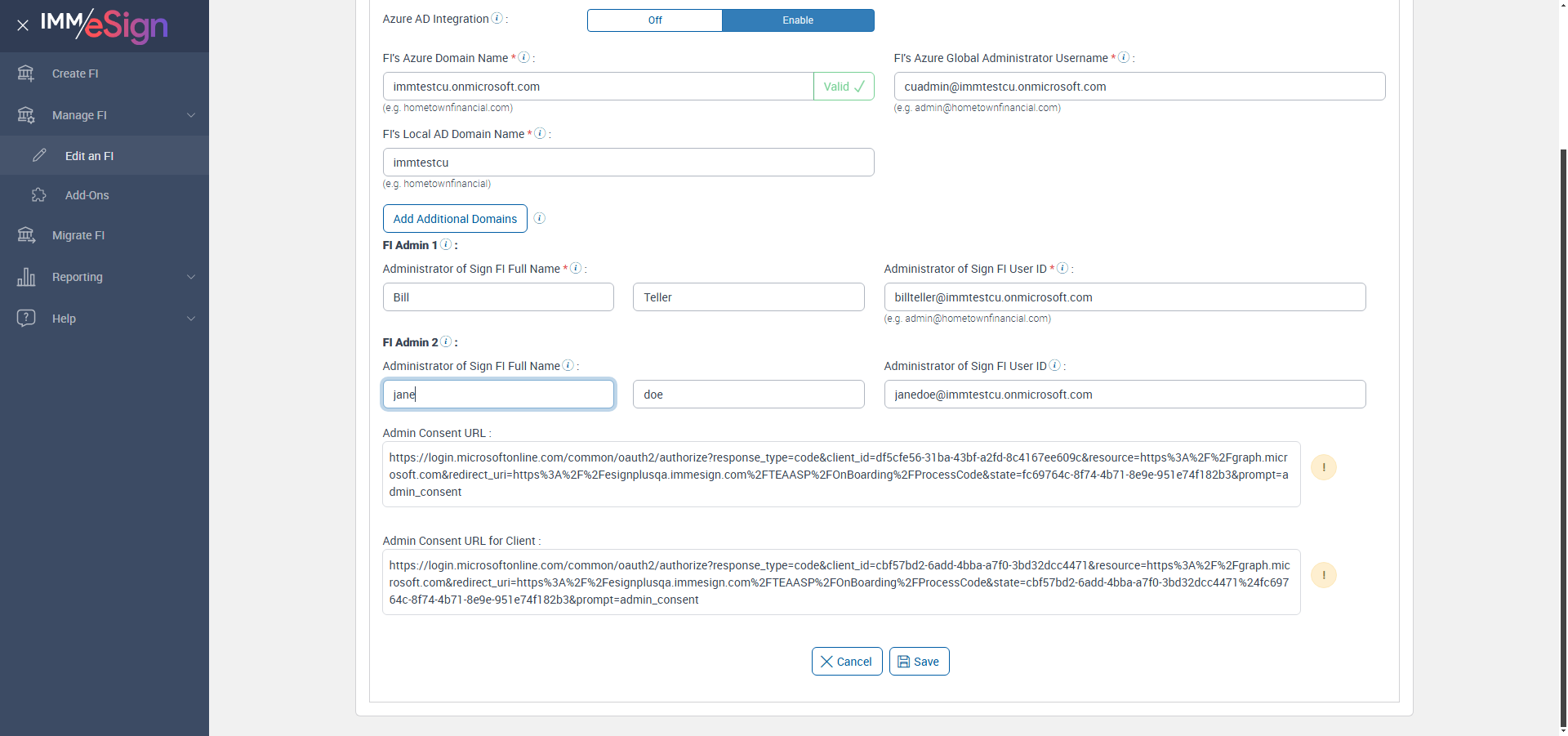Click info icon next to Add Additional Domains
Screen dimensions: 1568x736
(539, 218)
